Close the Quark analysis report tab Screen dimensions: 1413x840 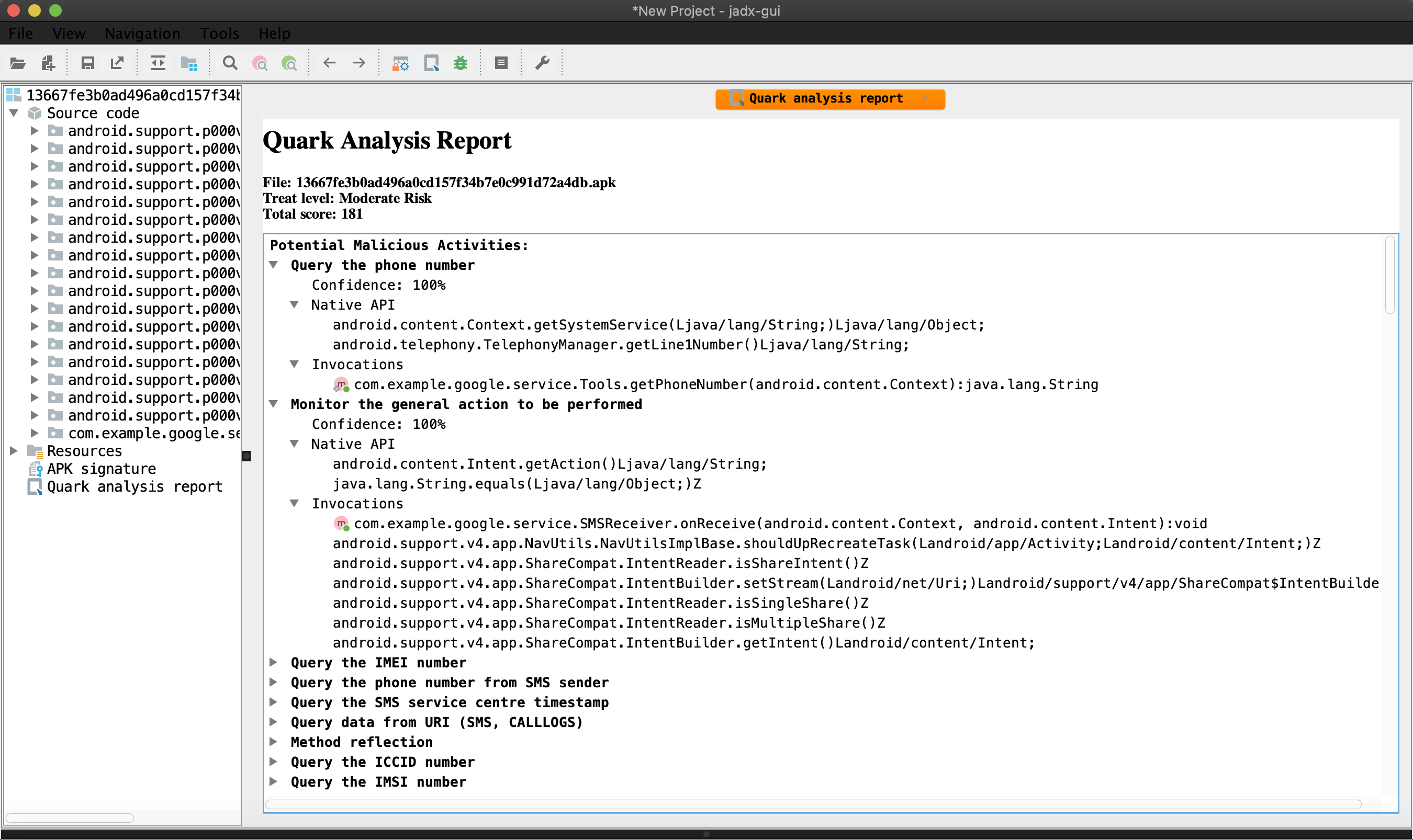(925, 98)
